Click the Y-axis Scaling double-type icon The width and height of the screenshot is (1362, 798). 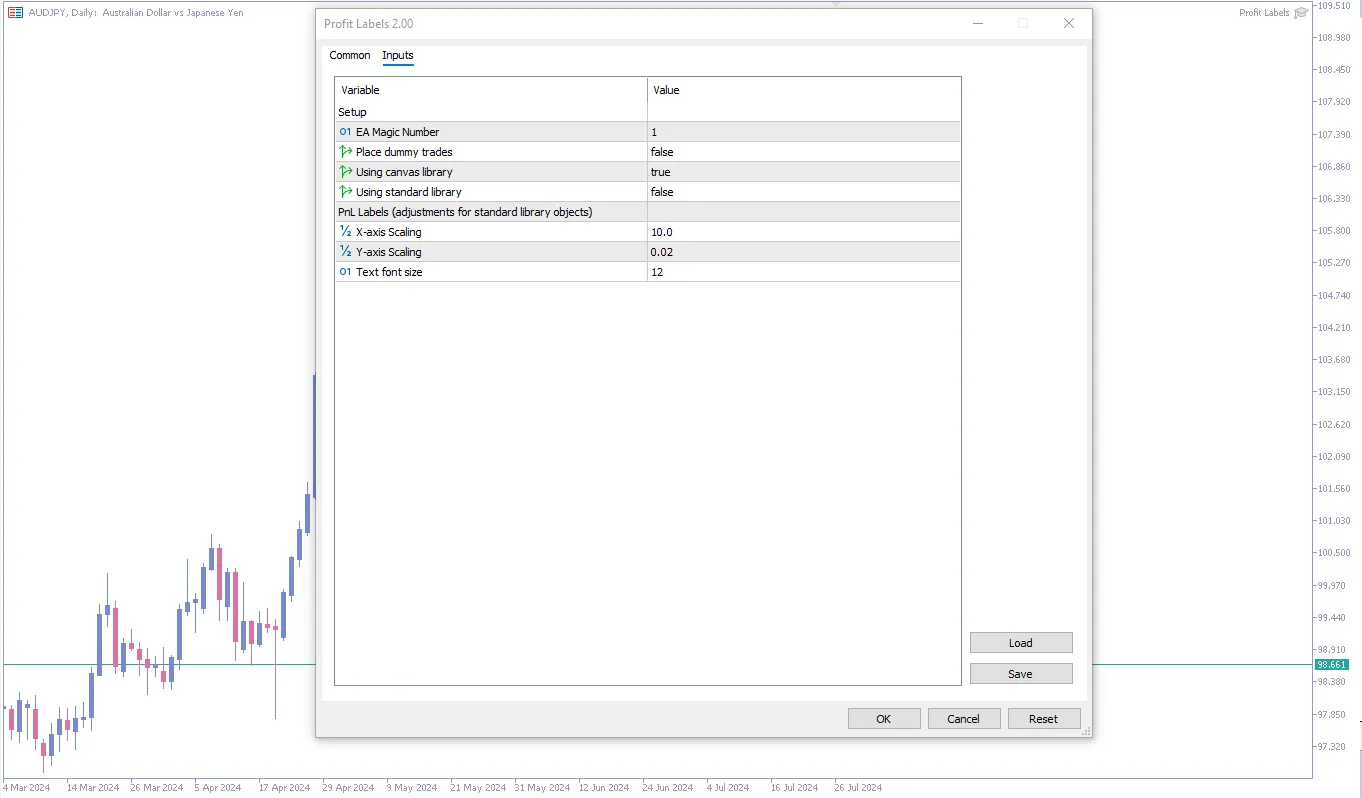(345, 252)
